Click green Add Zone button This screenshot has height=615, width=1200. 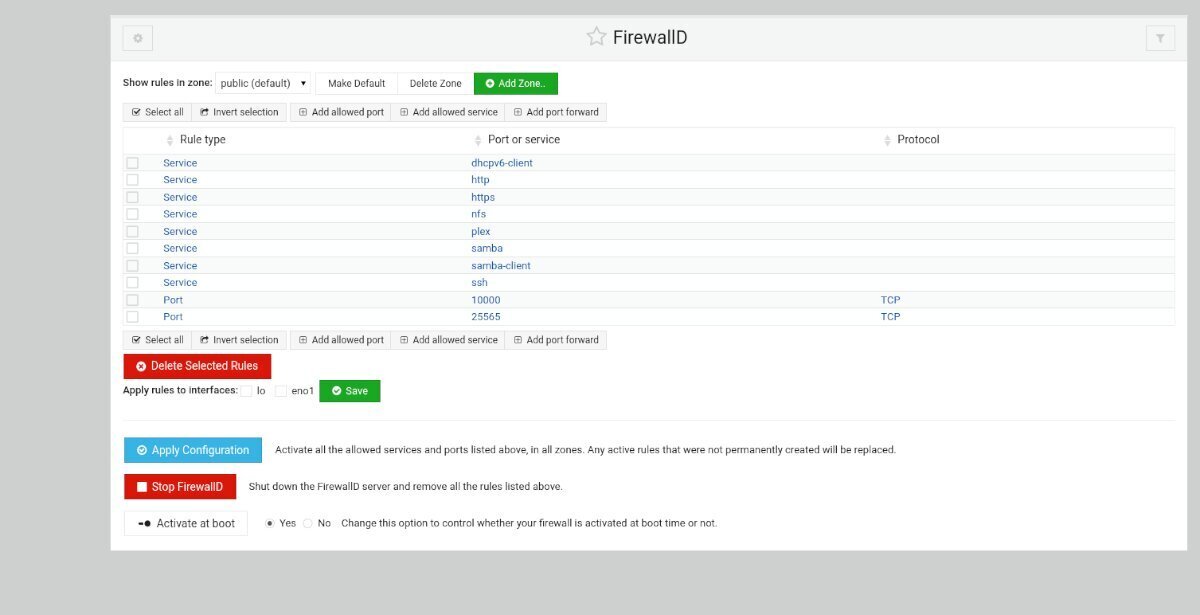[516, 83]
